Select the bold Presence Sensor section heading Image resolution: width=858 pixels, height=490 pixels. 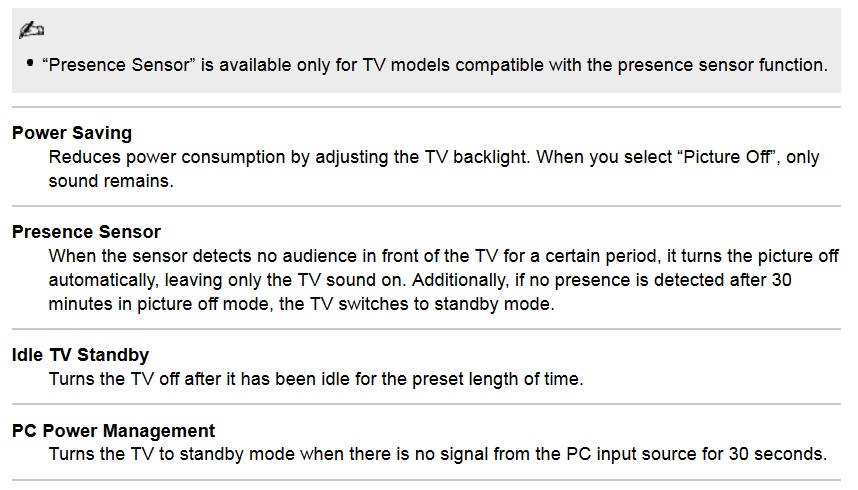86,232
